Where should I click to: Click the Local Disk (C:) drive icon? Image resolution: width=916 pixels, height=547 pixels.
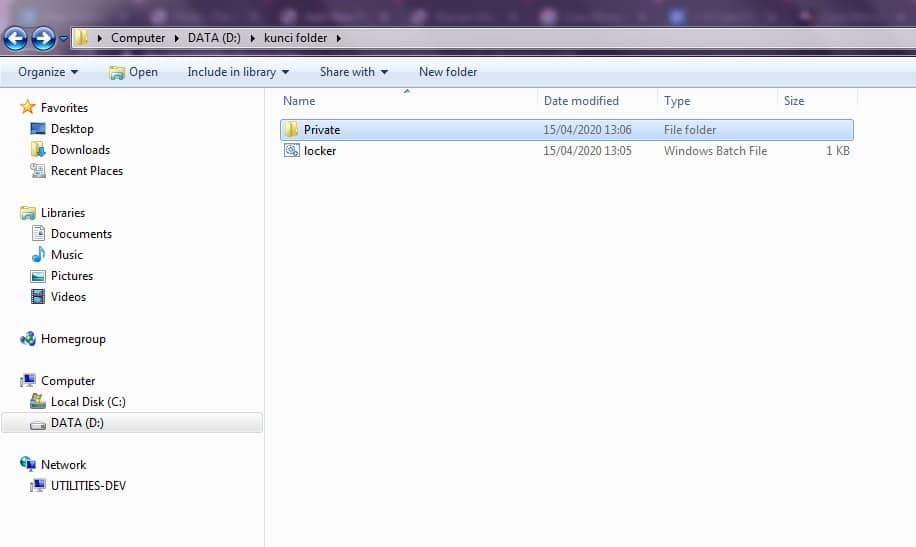pyautogui.click(x=38, y=401)
